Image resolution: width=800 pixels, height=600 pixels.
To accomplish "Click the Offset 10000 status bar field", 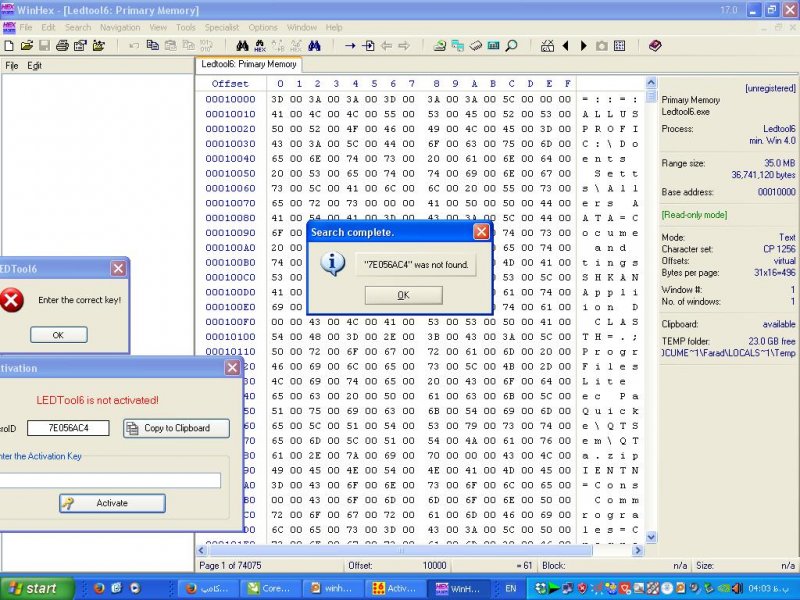I will click(x=397, y=565).
